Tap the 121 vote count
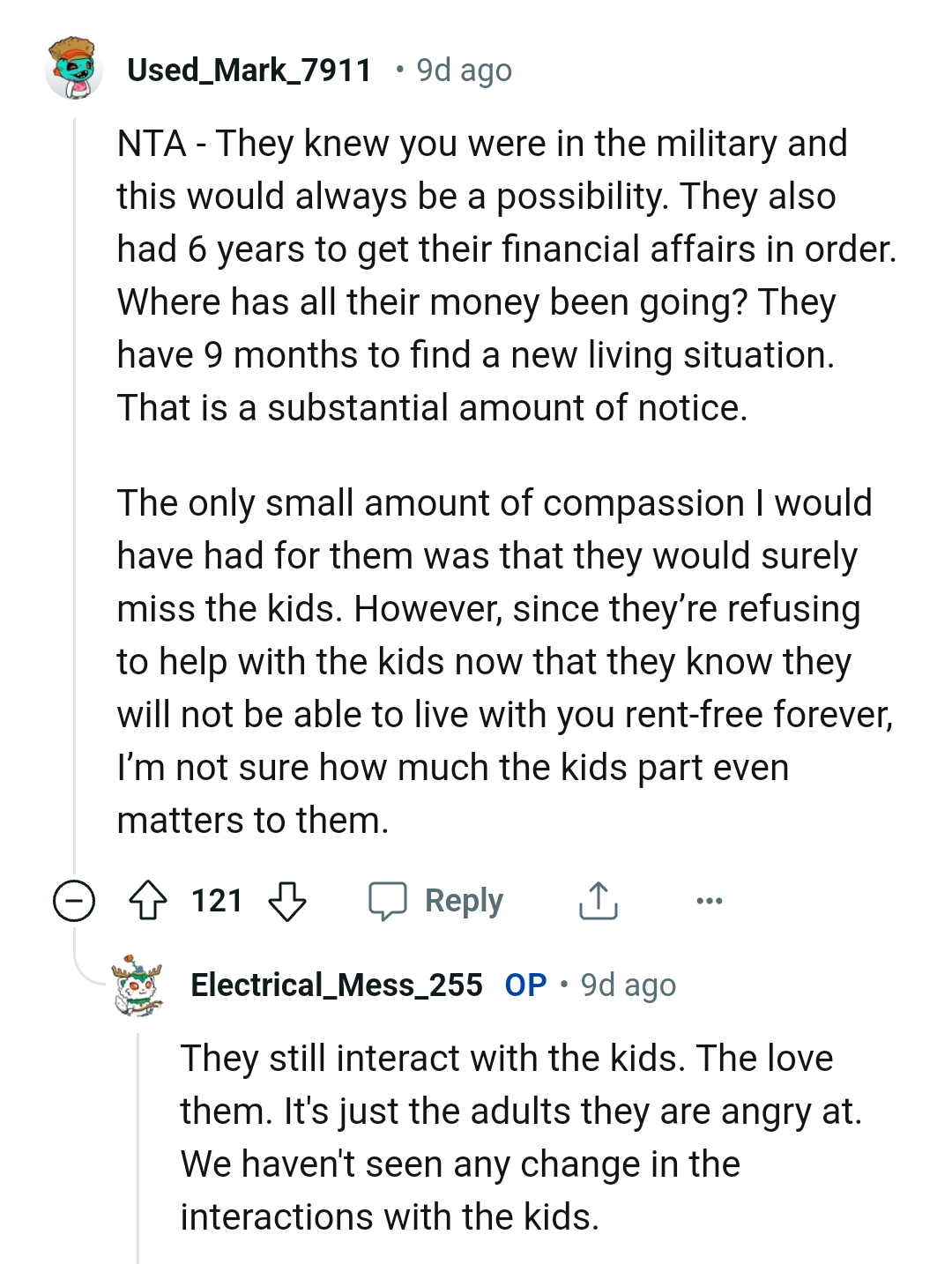This screenshot has height=1264, width=952. 217,901
